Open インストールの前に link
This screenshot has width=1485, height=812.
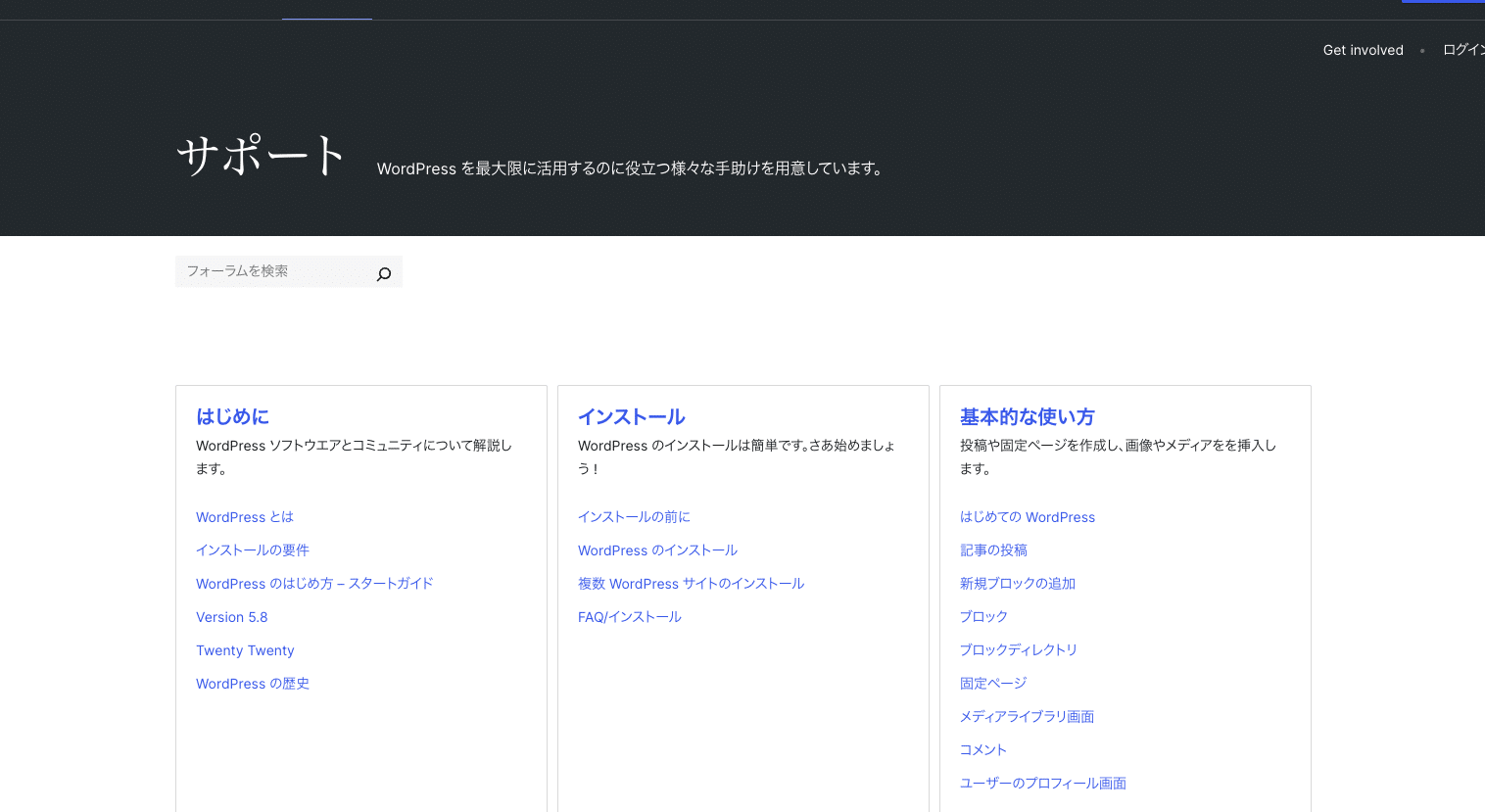(x=634, y=517)
